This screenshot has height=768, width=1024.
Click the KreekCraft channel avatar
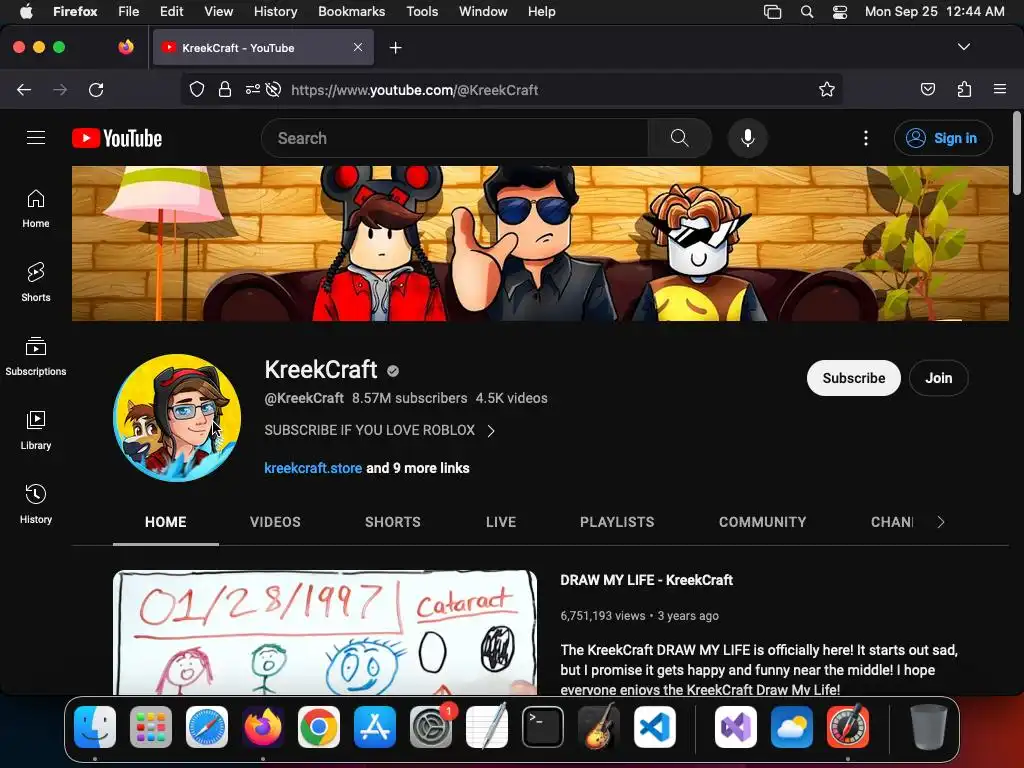(177, 418)
